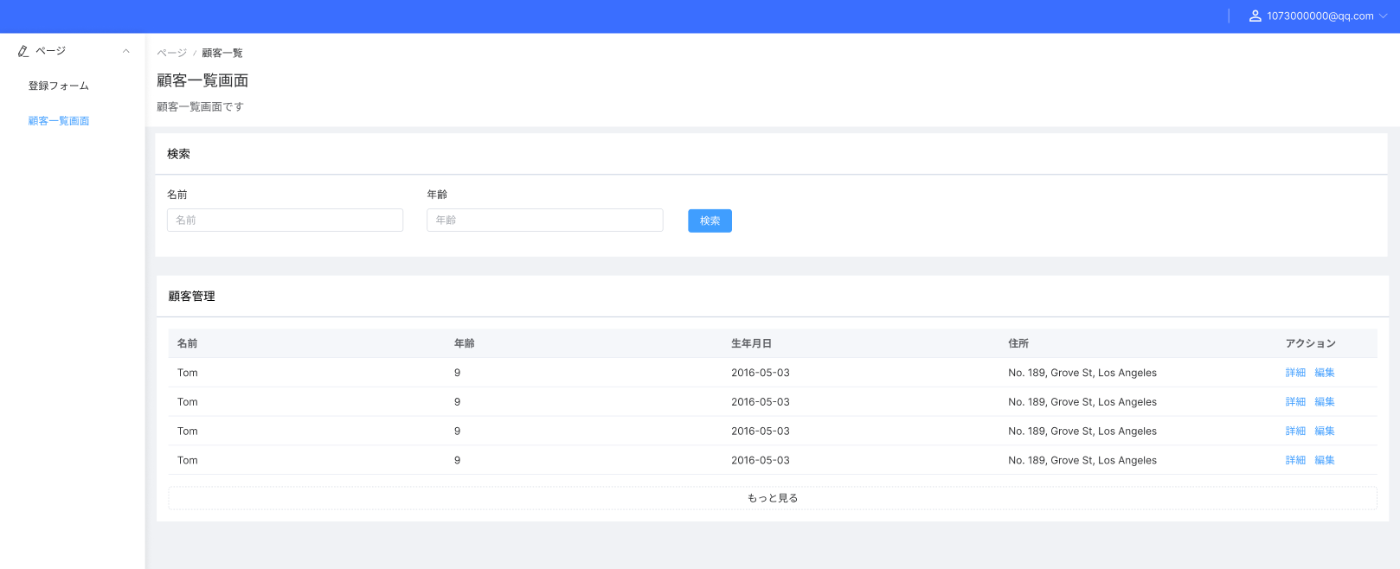Click the 年齢 label above the search input
This screenshot has width=1400, height=569.
point(437,194)
